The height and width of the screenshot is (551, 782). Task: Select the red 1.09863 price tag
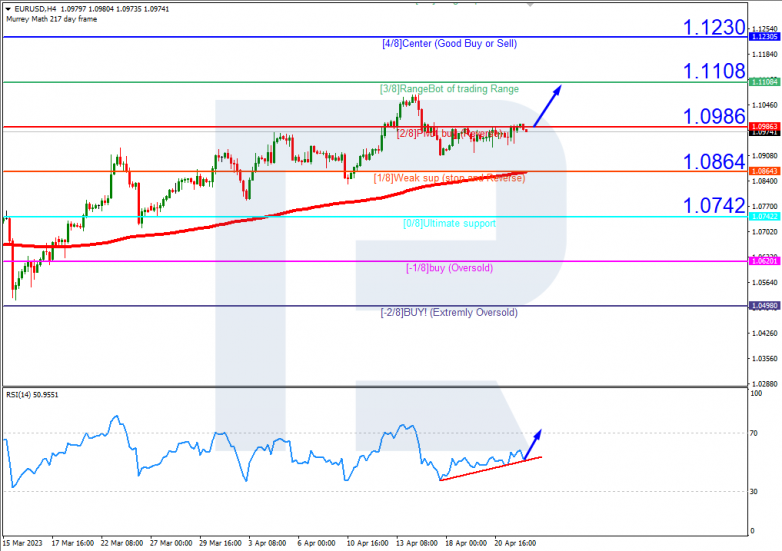[764, 127]
